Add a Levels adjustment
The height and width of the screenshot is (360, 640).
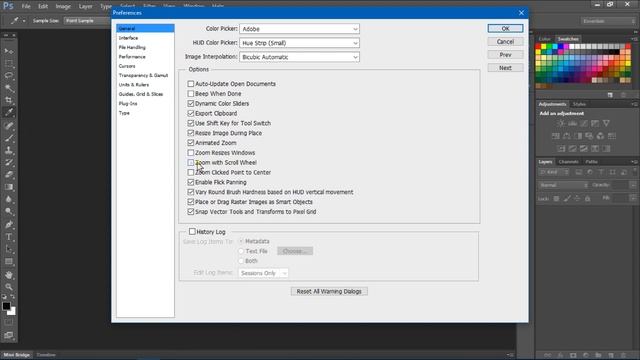(x=572, y=123)
